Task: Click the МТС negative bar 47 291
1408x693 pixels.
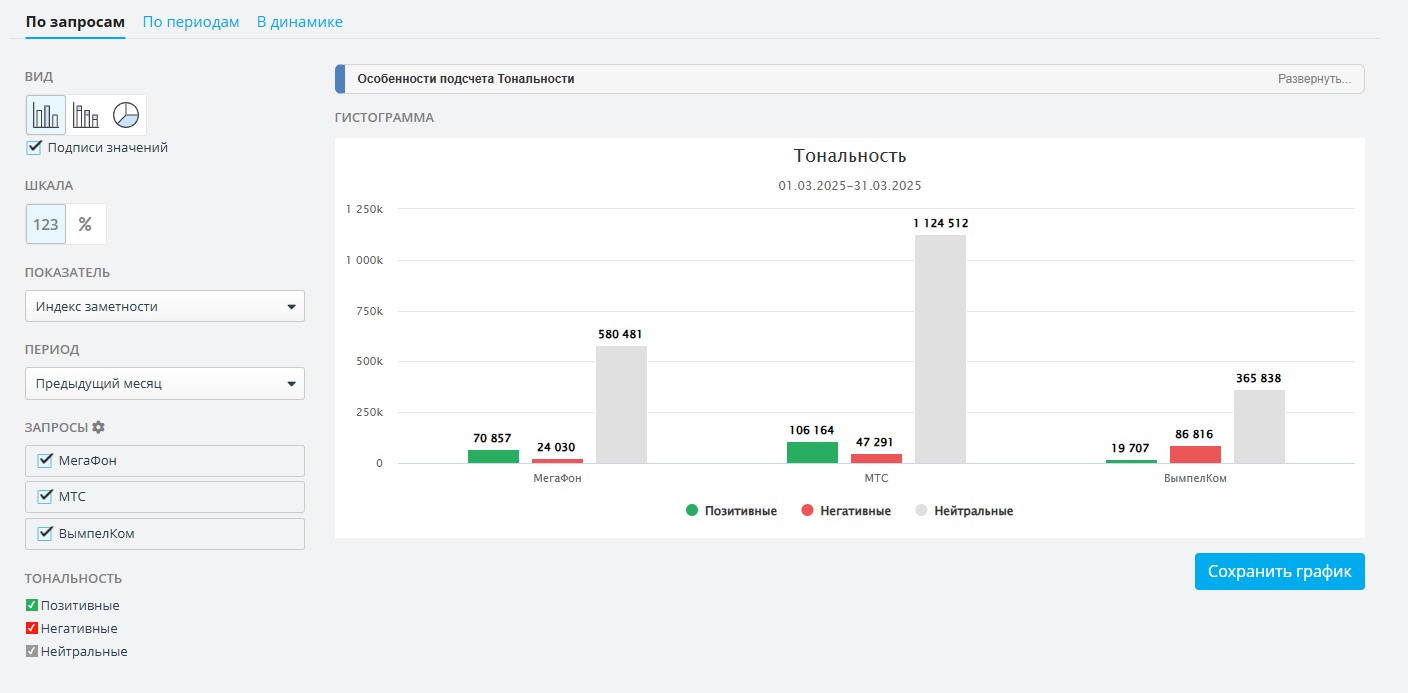Action: tap(876, 458)
